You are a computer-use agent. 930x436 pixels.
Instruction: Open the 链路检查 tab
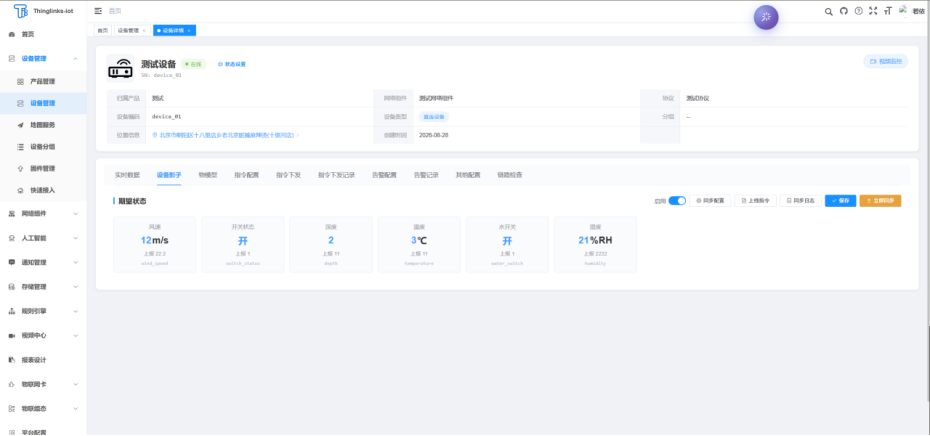click(x=510, y=176)
